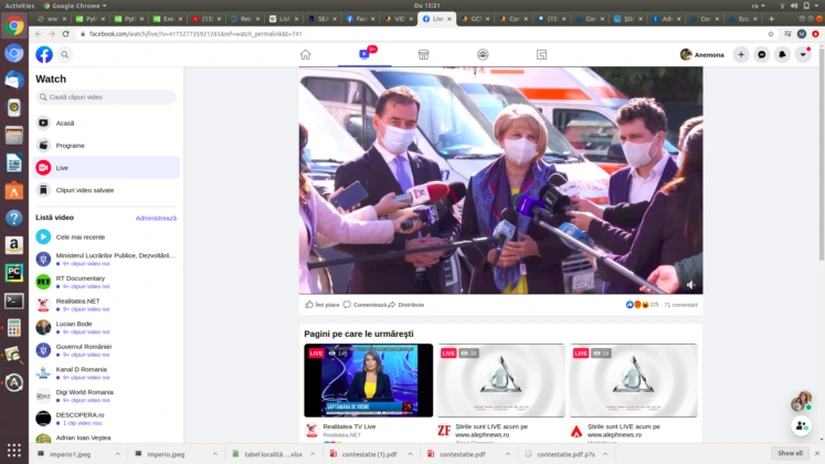The image size is (825, 464).
Task: Click the Administrează link
Action: 156,218
